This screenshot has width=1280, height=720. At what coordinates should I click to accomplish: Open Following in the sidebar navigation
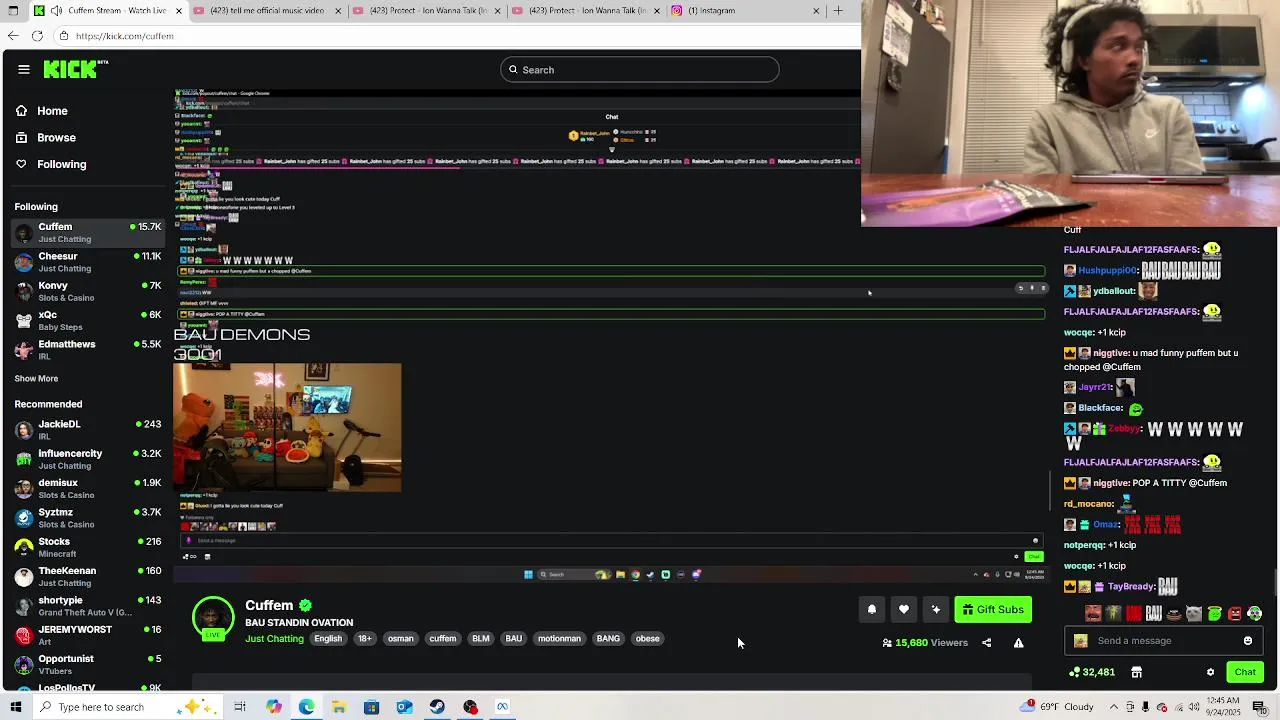62,164
